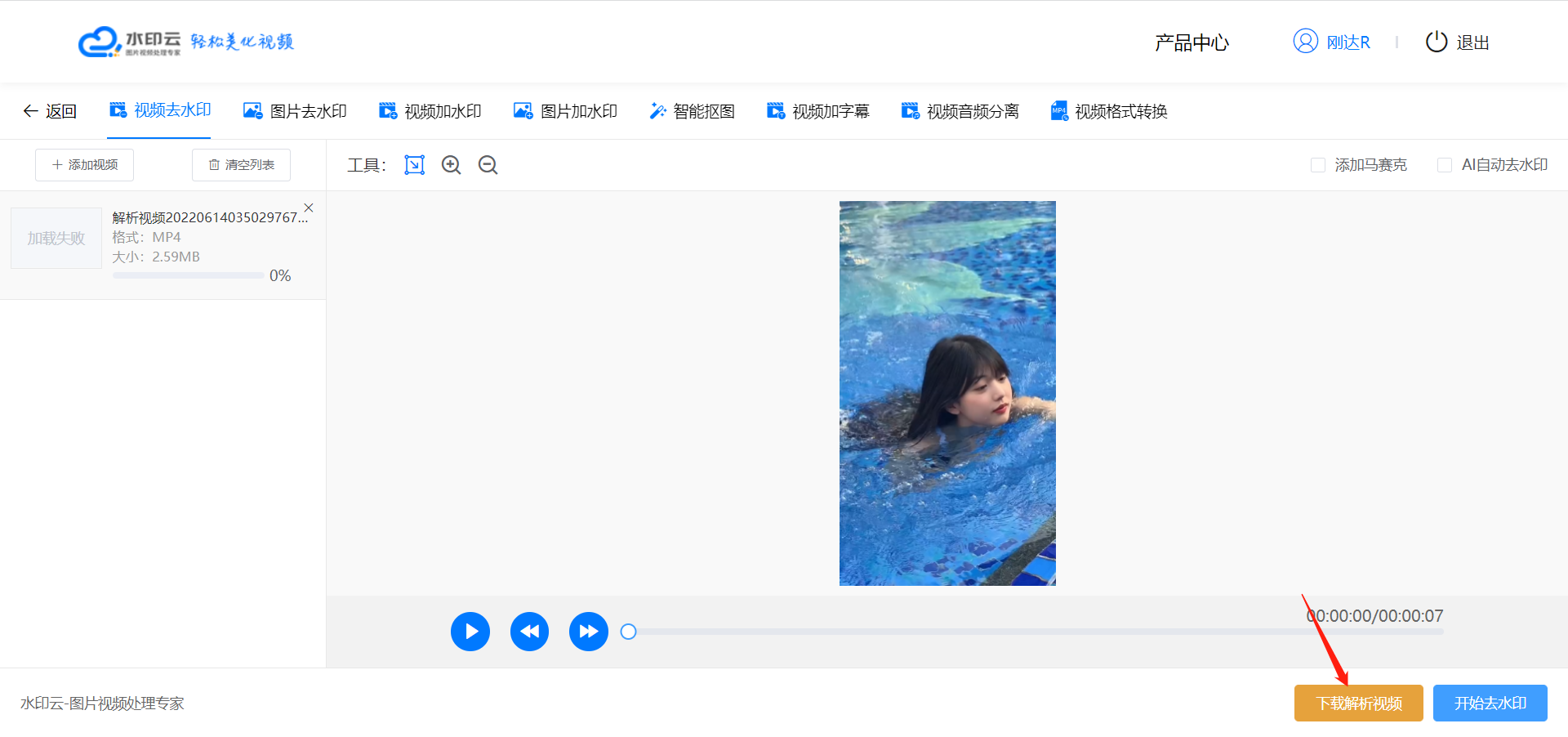Open the 智能抠图 tab
This screenshot has height=737, width=1568.
[693, 111]
